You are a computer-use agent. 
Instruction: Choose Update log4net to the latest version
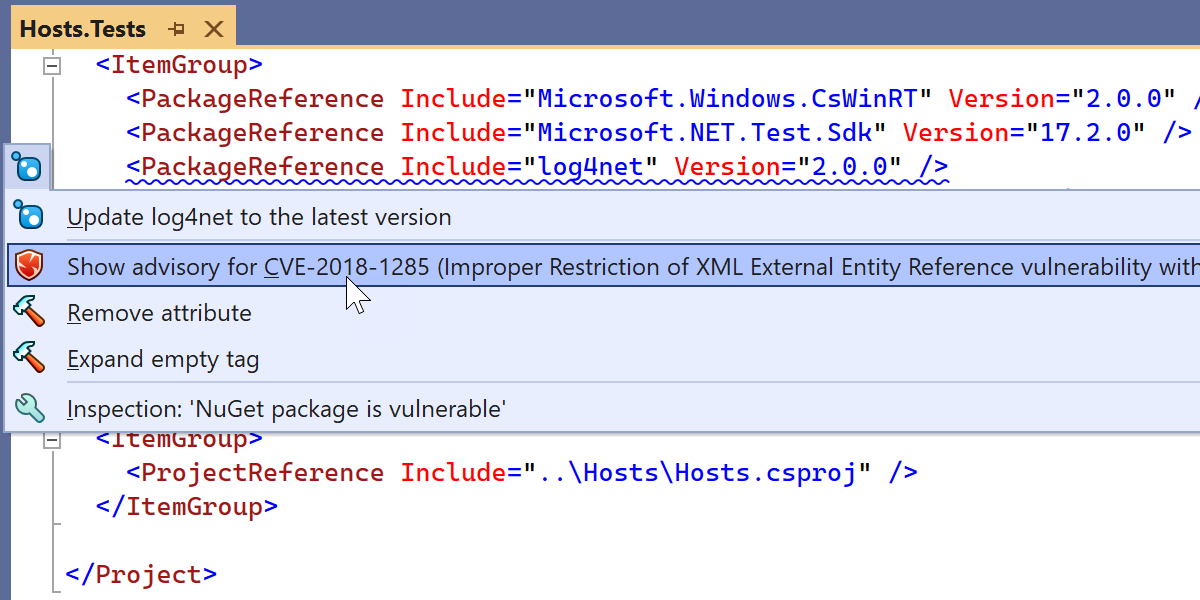259,217
